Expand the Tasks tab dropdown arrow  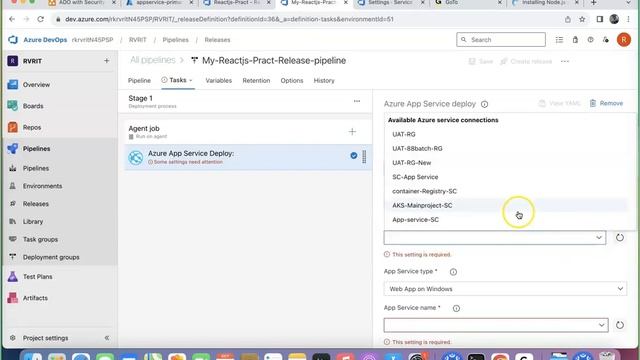click(x=190, y=80)
